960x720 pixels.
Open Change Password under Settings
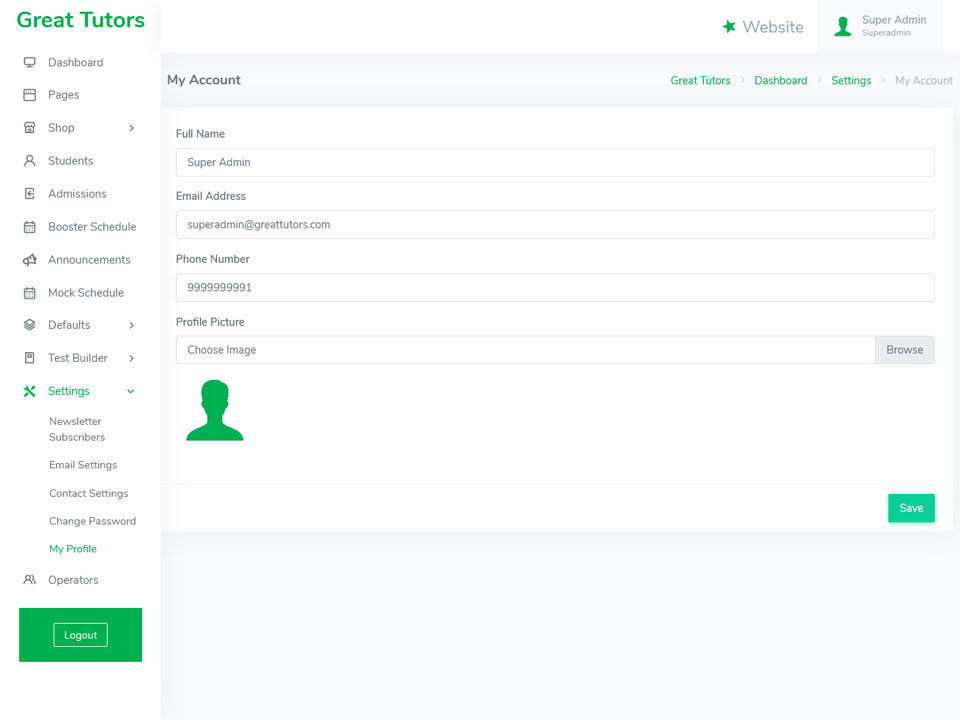point(92,521)
